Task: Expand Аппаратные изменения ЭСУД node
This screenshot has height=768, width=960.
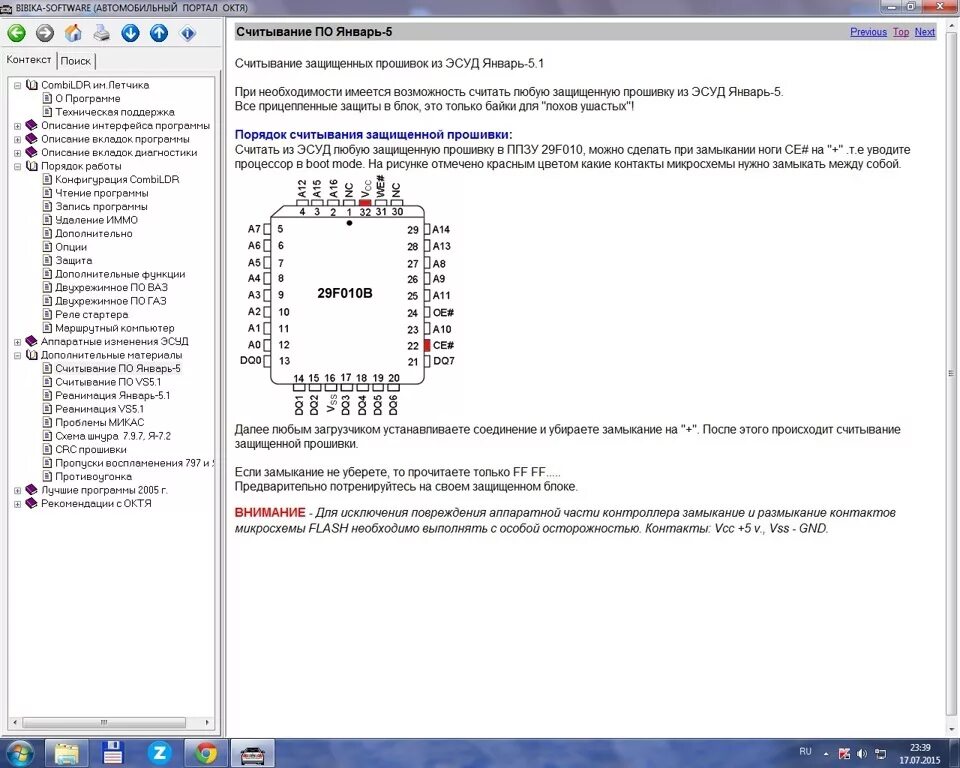Action: [17, 342]
